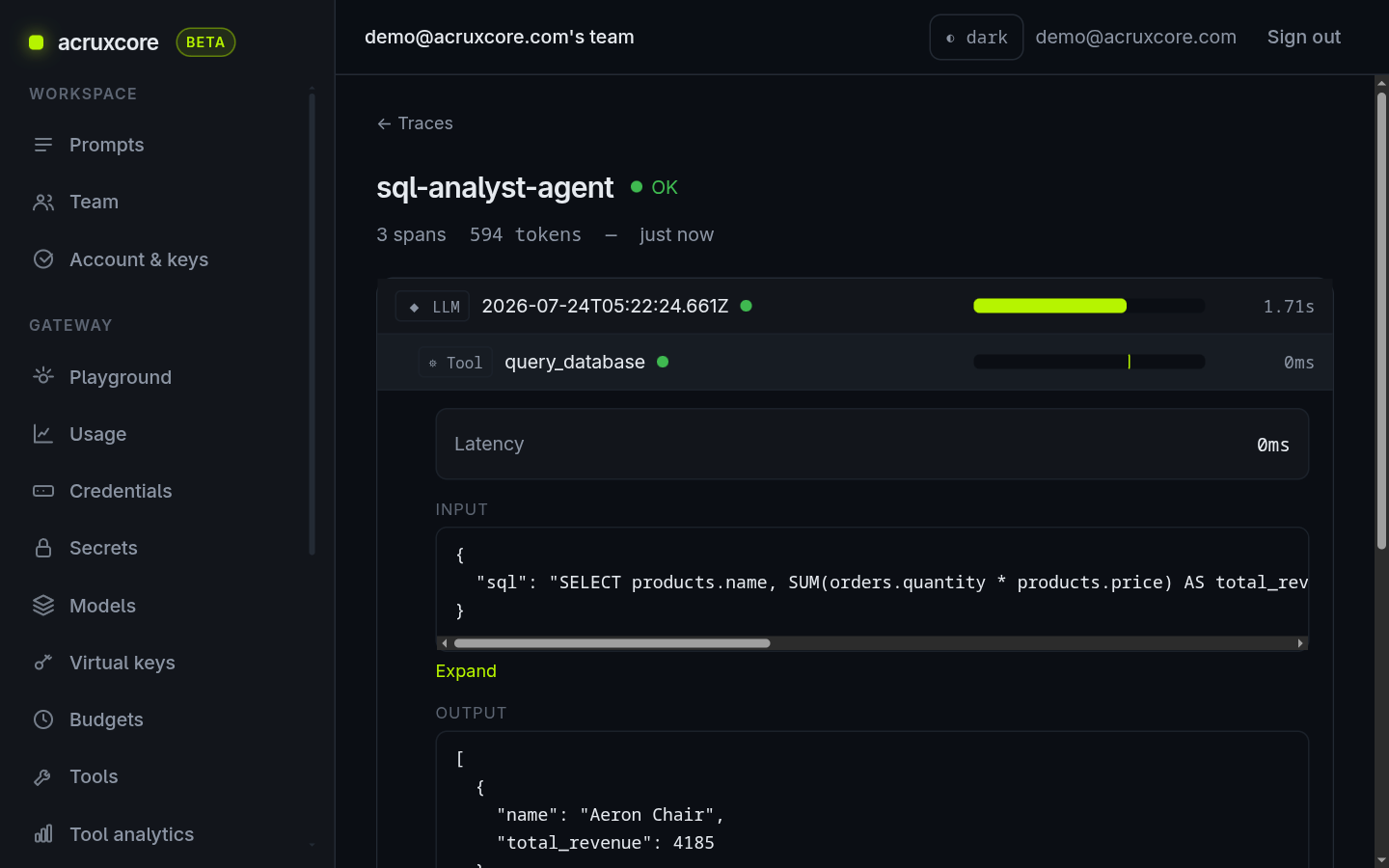The image size is (1389, 868).
Task: Return to the Traces list
Action: click(x=415, y=123)
